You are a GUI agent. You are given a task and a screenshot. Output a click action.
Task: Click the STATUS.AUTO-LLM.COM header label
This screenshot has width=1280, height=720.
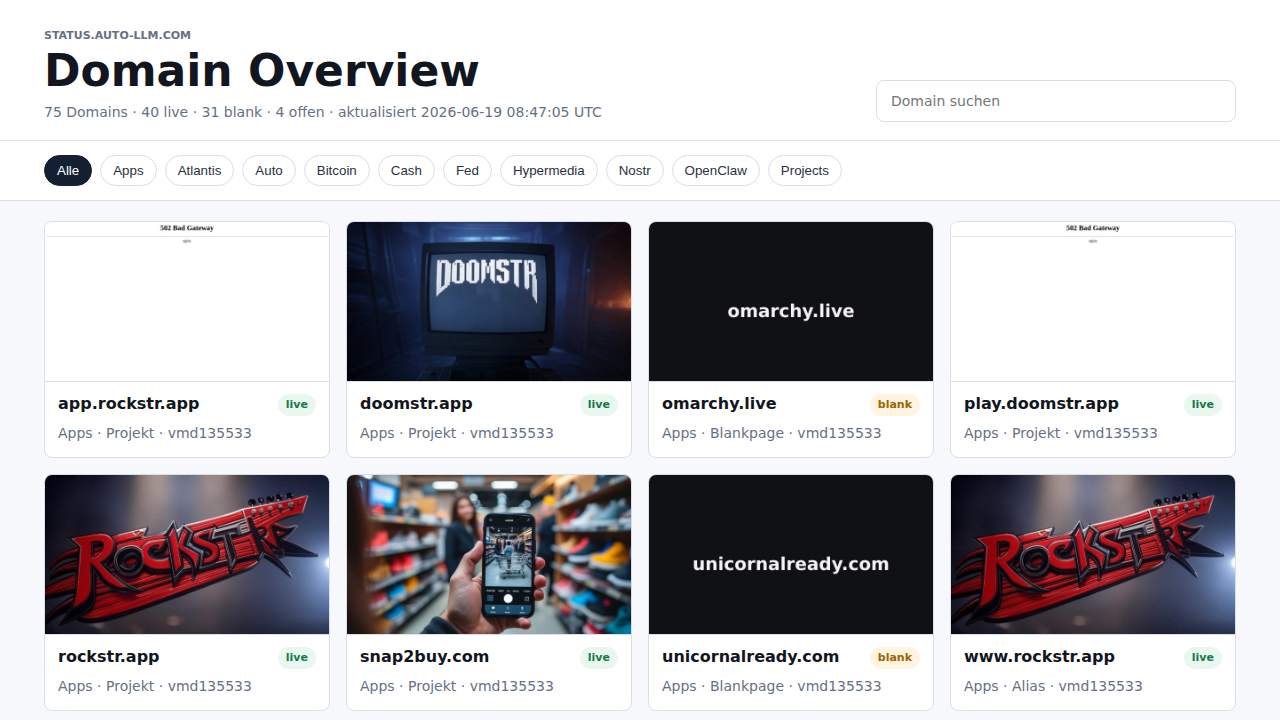[x=117, y=35]
